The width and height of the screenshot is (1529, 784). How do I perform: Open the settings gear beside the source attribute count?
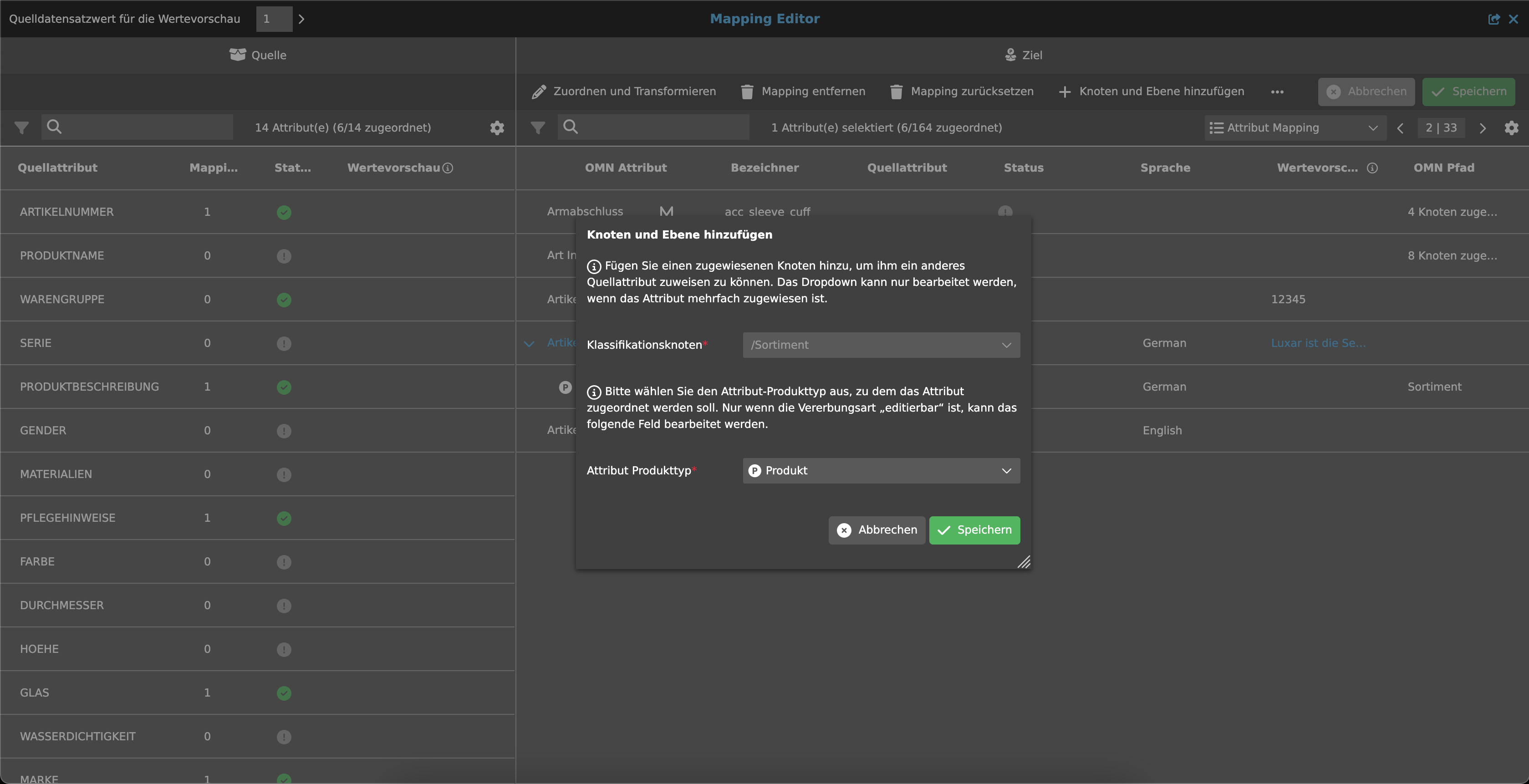coord(497,127)
